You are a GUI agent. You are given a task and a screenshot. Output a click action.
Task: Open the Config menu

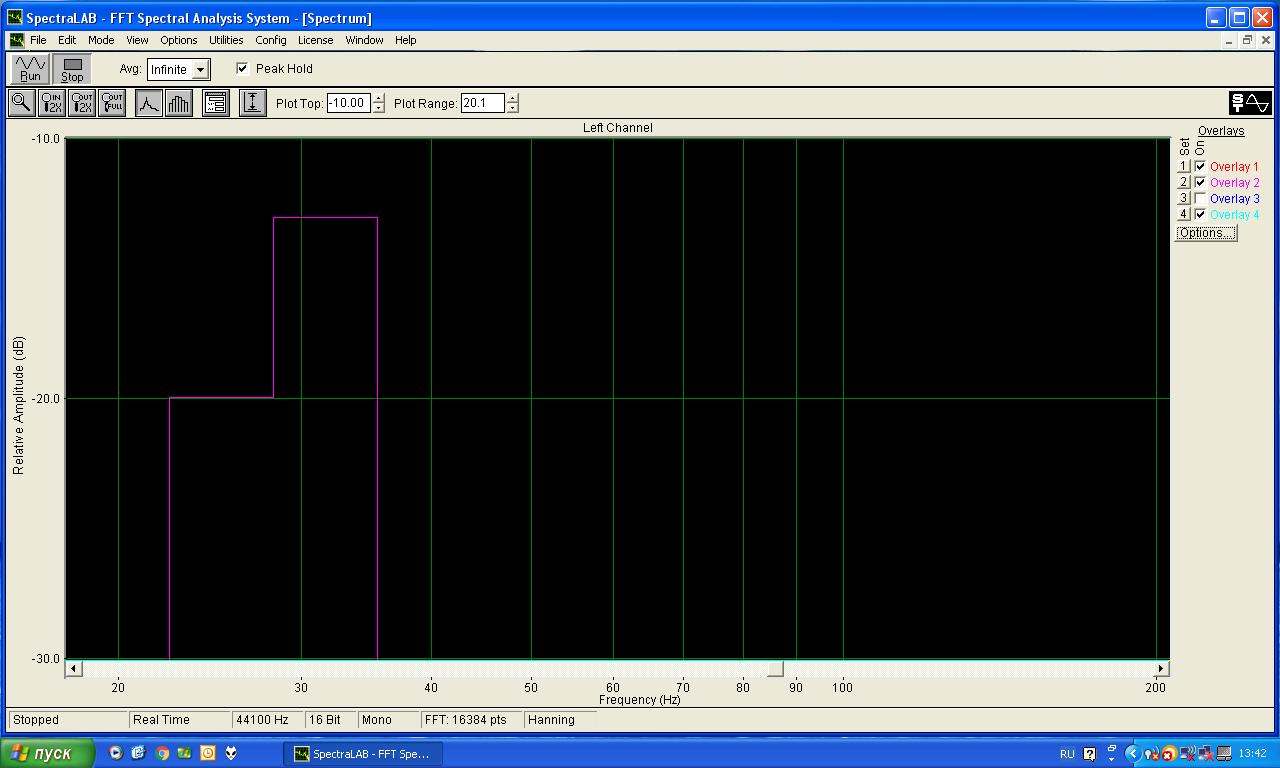click(x=270, y=40)
